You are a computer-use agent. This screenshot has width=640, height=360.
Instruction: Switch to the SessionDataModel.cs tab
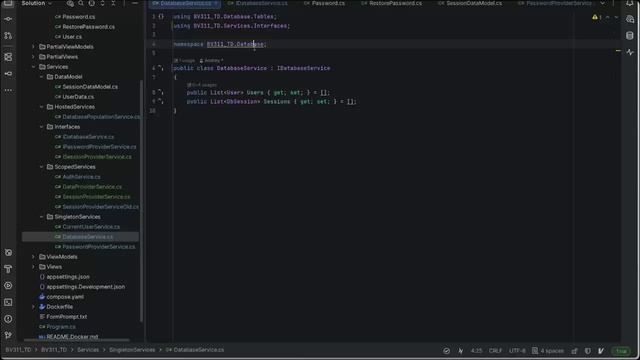[470, 3]
